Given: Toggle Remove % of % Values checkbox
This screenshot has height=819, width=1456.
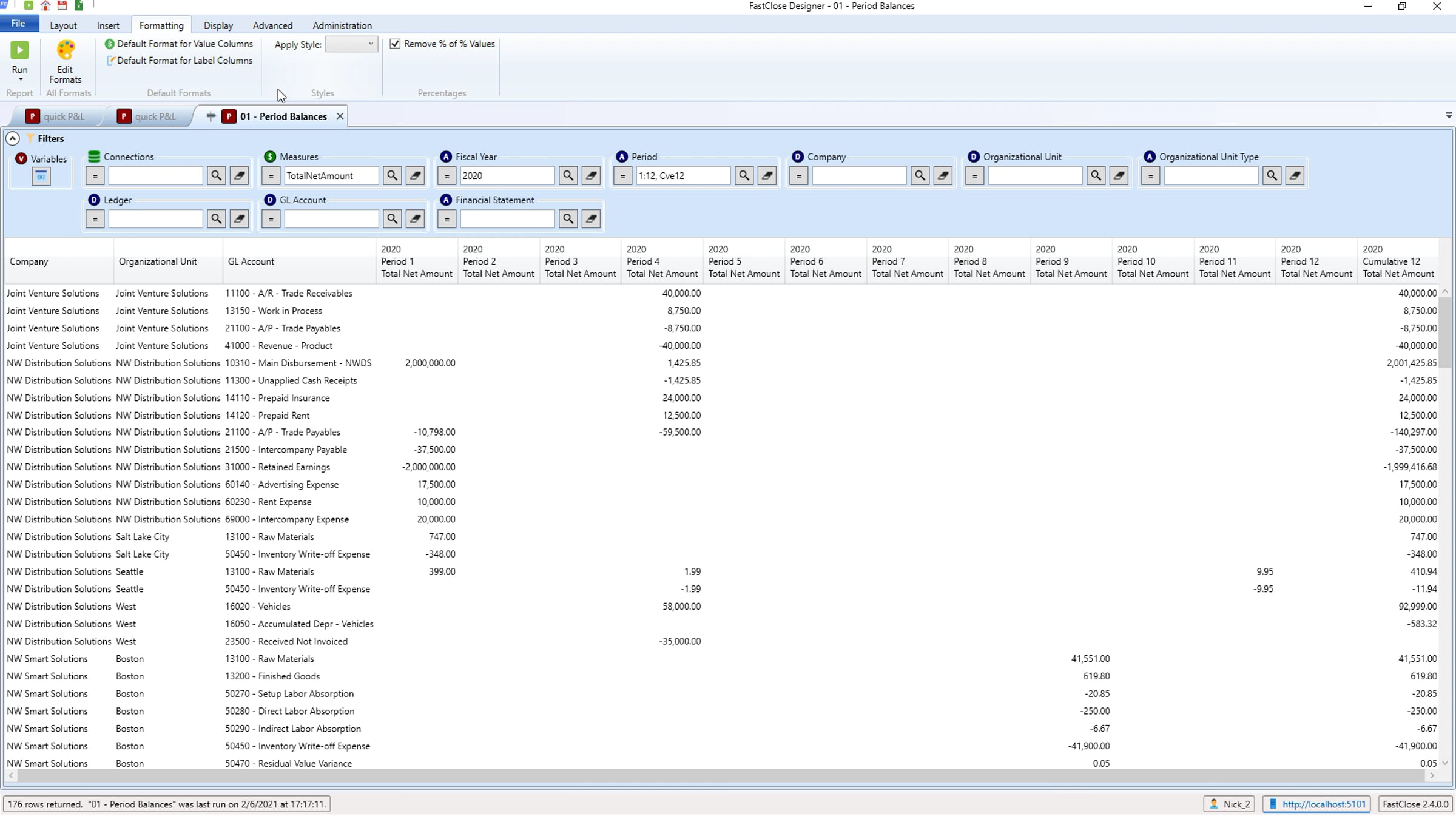Looking at the screenshot, I should click(395, 44).
